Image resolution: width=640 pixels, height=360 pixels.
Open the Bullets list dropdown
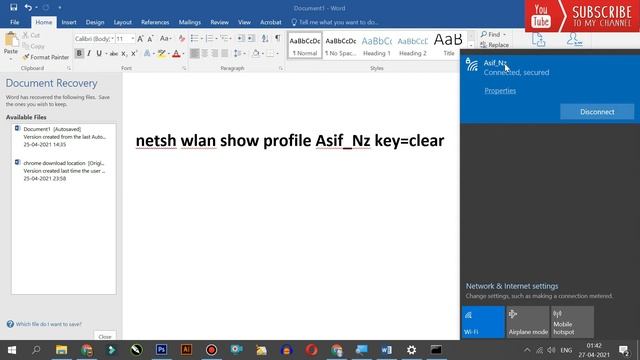click(x=202, y=38)
